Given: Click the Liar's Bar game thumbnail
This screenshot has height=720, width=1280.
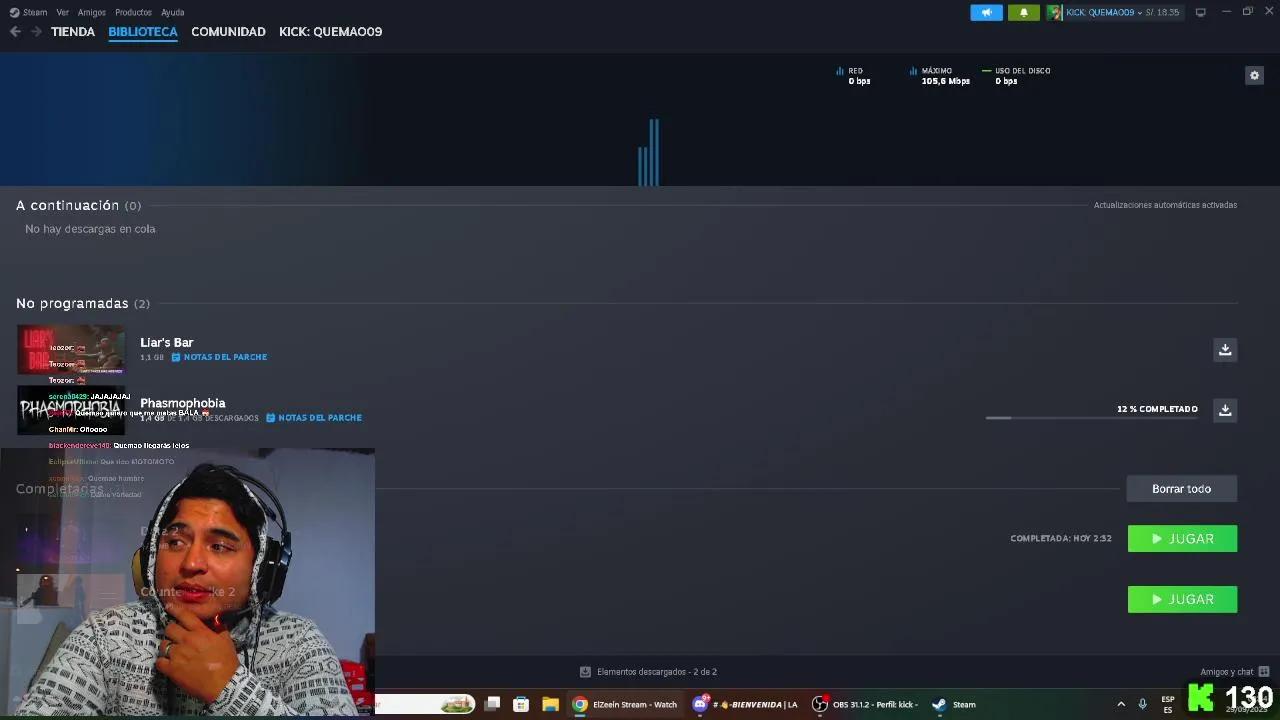Looking at the screenshot, I should pos(71,349).
